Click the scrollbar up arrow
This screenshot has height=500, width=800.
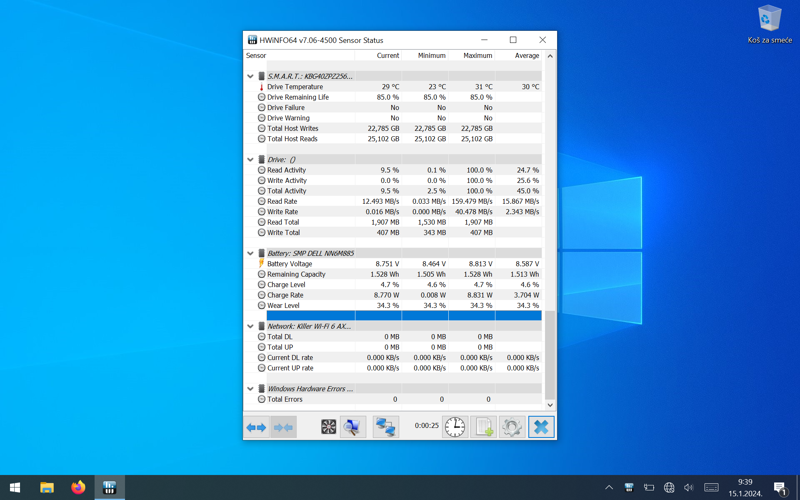point(550,56)
